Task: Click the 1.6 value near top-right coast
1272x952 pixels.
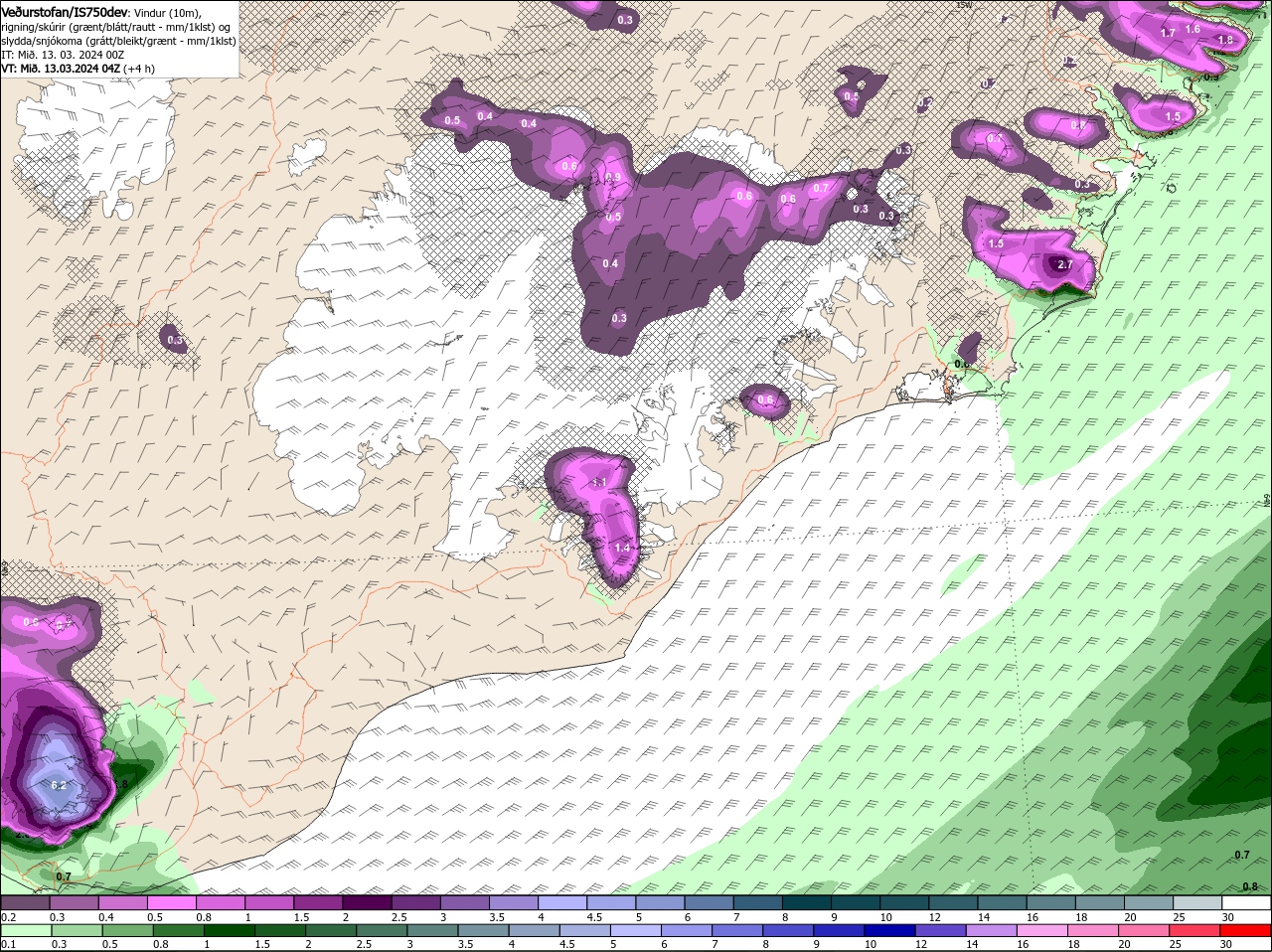Action: tap(1193, 29)
